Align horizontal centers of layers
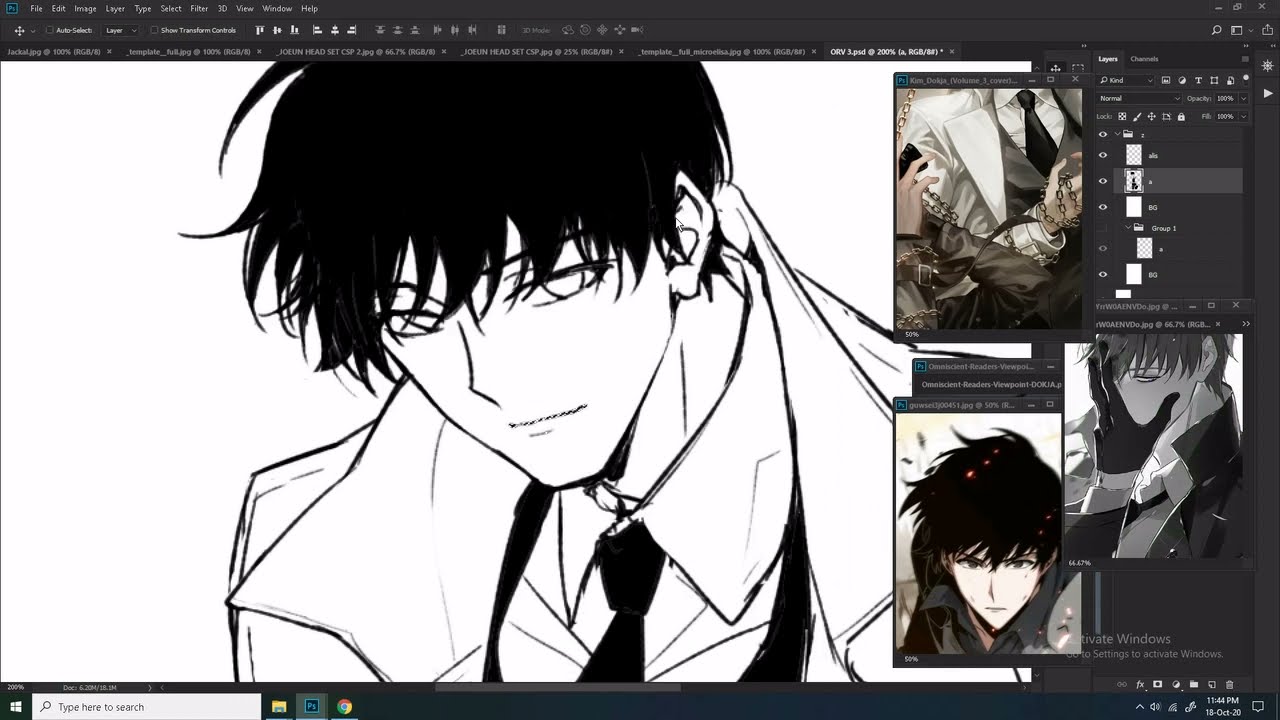 335,30
